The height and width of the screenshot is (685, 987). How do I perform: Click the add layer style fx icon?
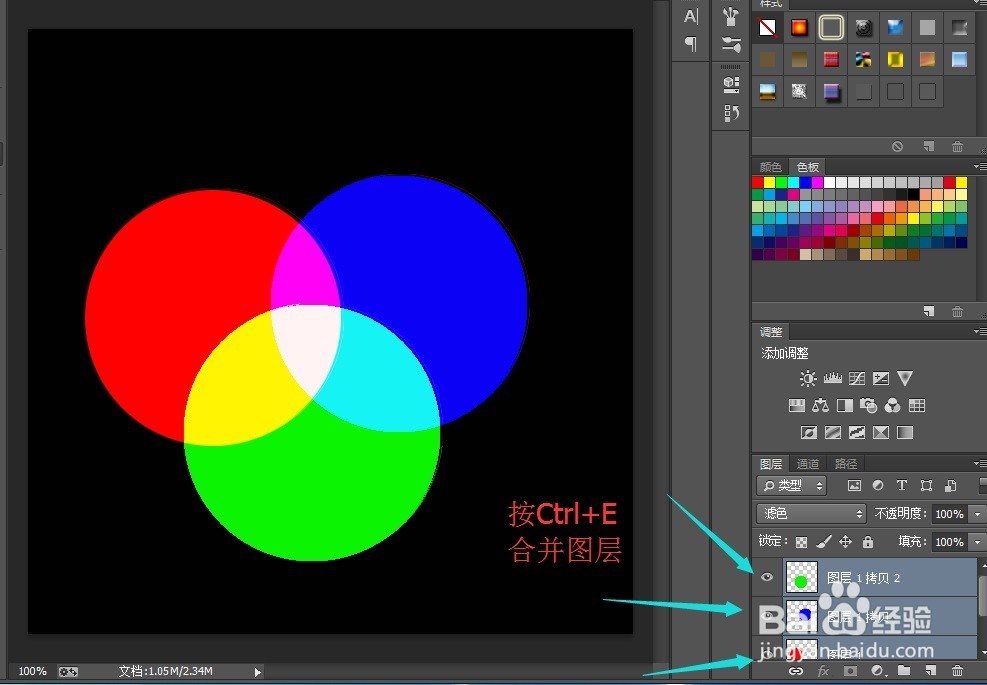pos(823,671)
